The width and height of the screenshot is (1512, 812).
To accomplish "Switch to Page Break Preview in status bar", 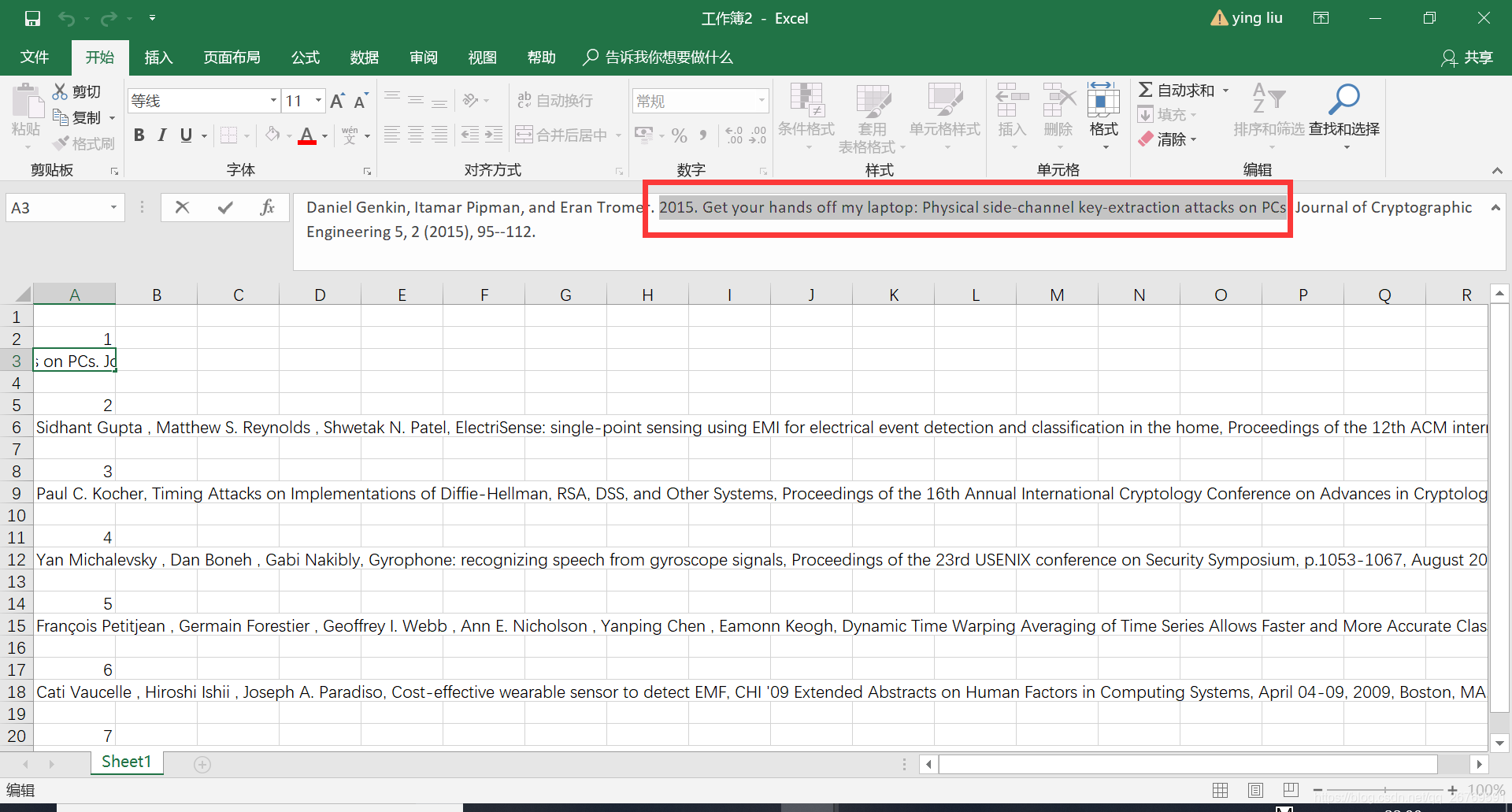I will (x=1291, y=790).
